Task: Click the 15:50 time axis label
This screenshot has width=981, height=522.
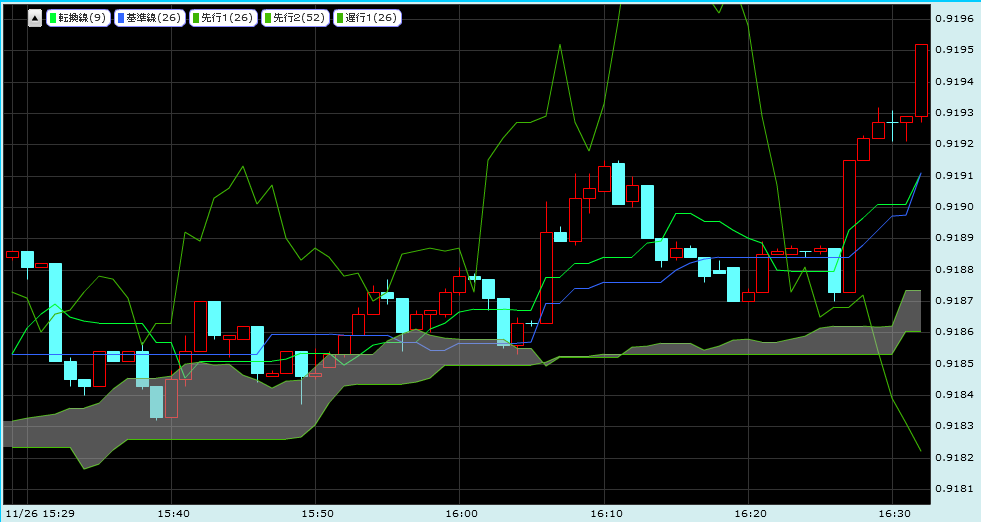Action: (317, 514)
